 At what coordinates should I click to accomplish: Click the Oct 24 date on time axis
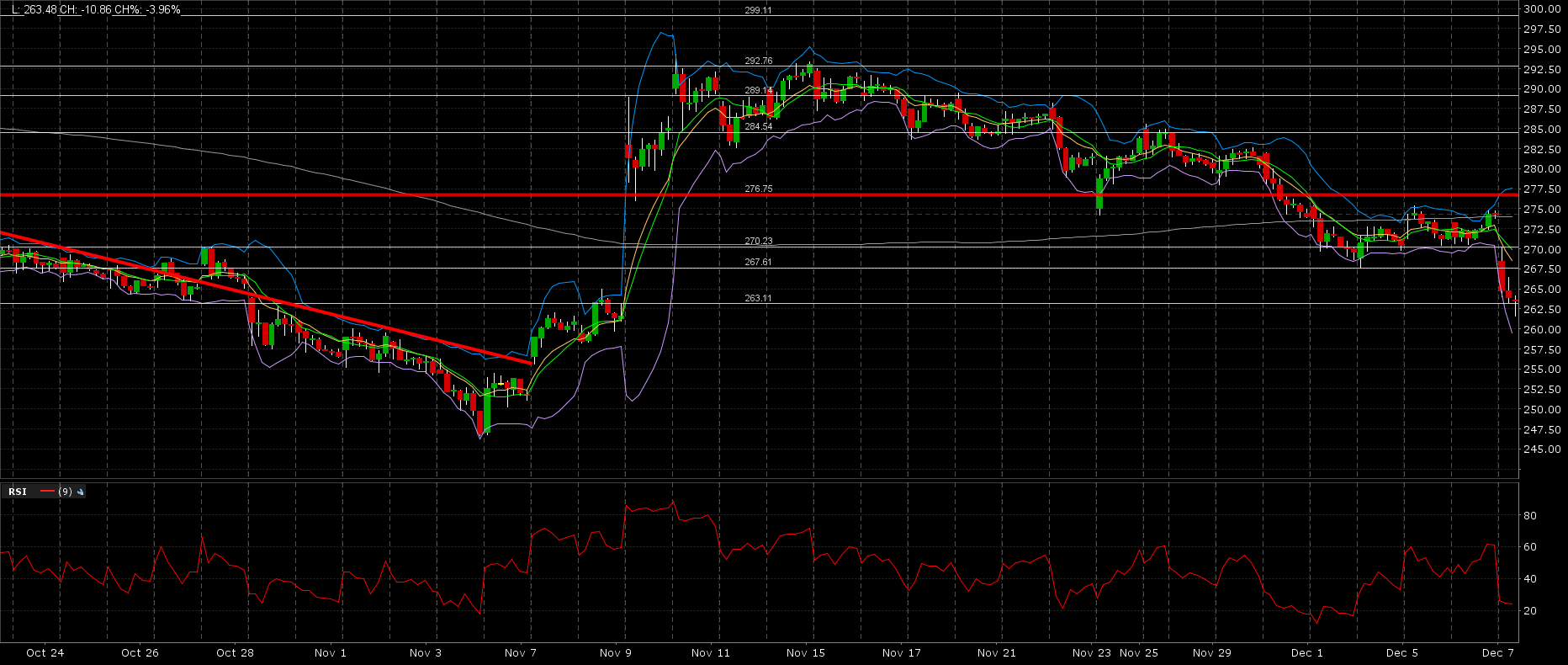(45, 653)
